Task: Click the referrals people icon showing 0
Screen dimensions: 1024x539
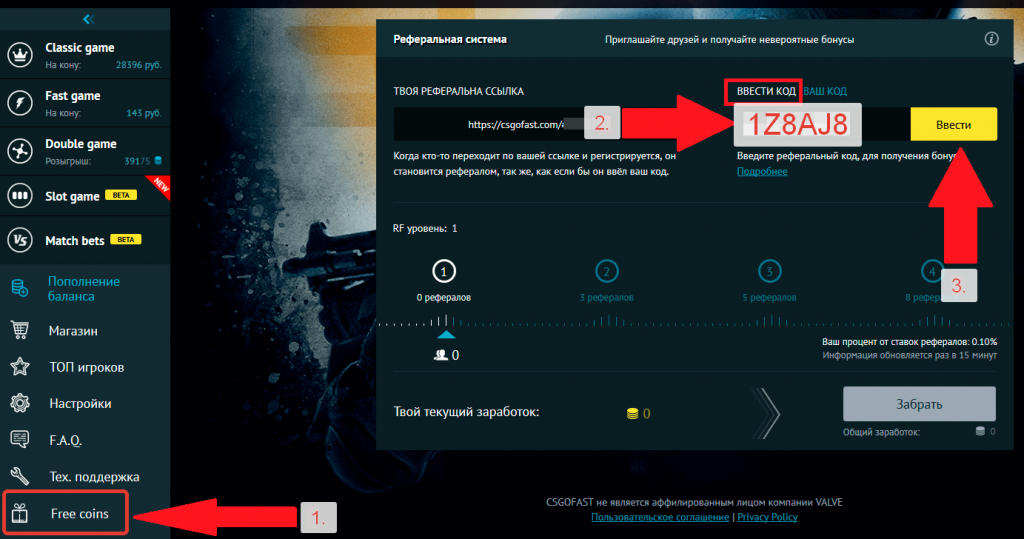Action: 441,355
